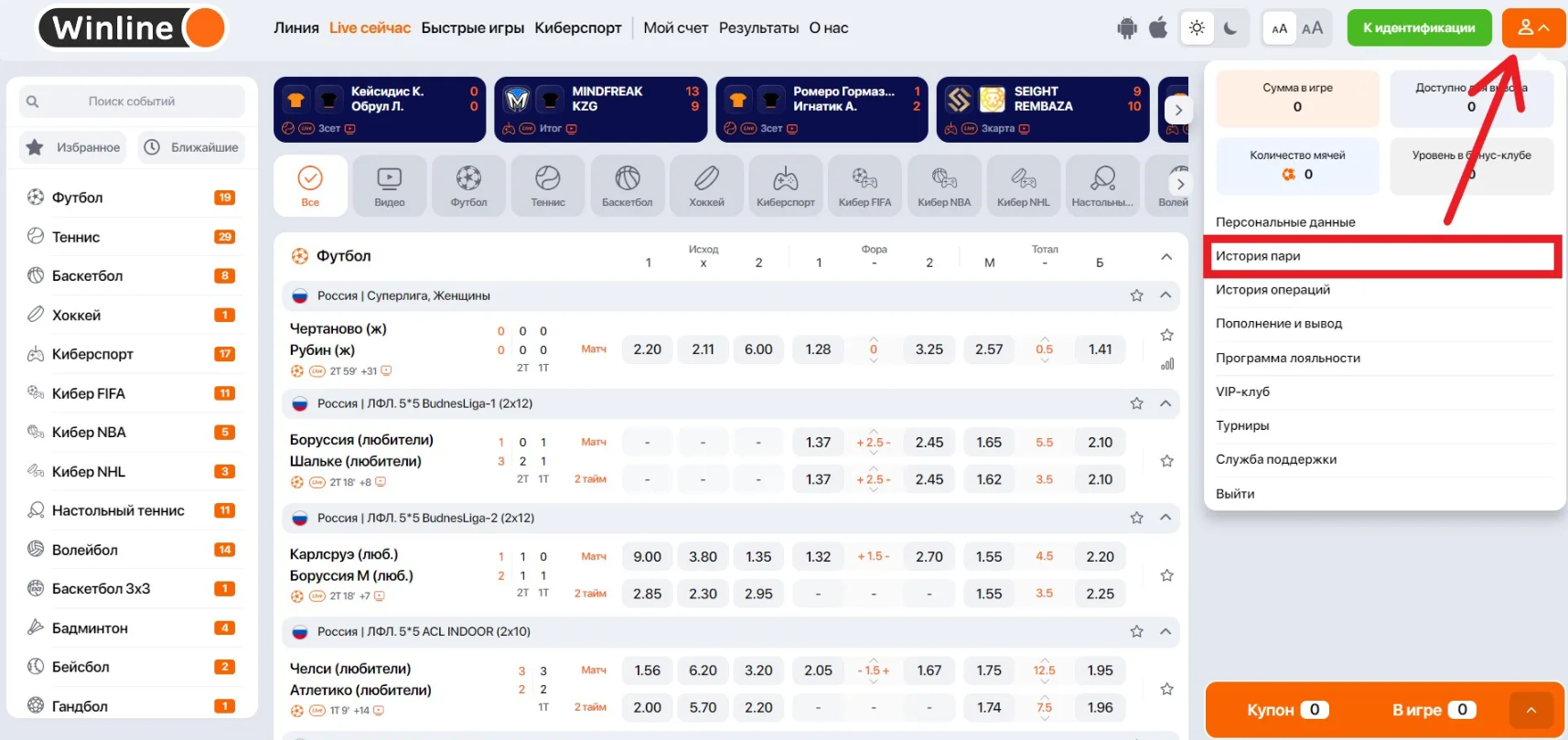1568x740 pixels.
Task: Collapse the ЛФЛ ACL INDOOR league
Action: pos(1165,631)
